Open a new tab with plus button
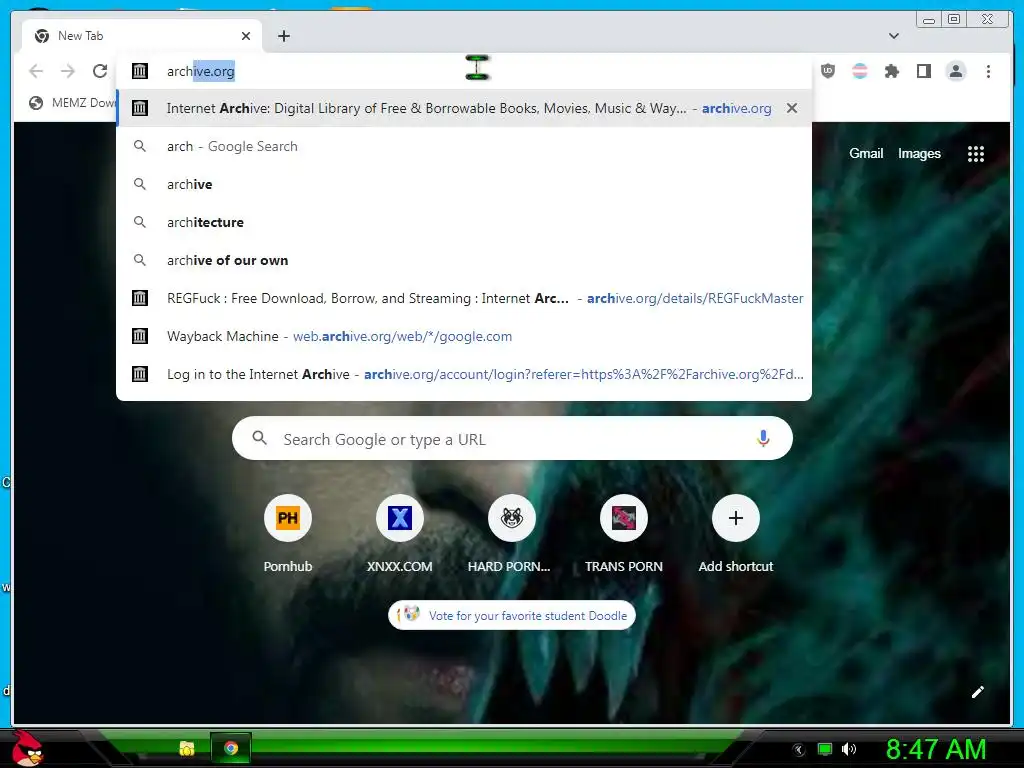Viewport: 1024px width, 768px height. [283, 36]
